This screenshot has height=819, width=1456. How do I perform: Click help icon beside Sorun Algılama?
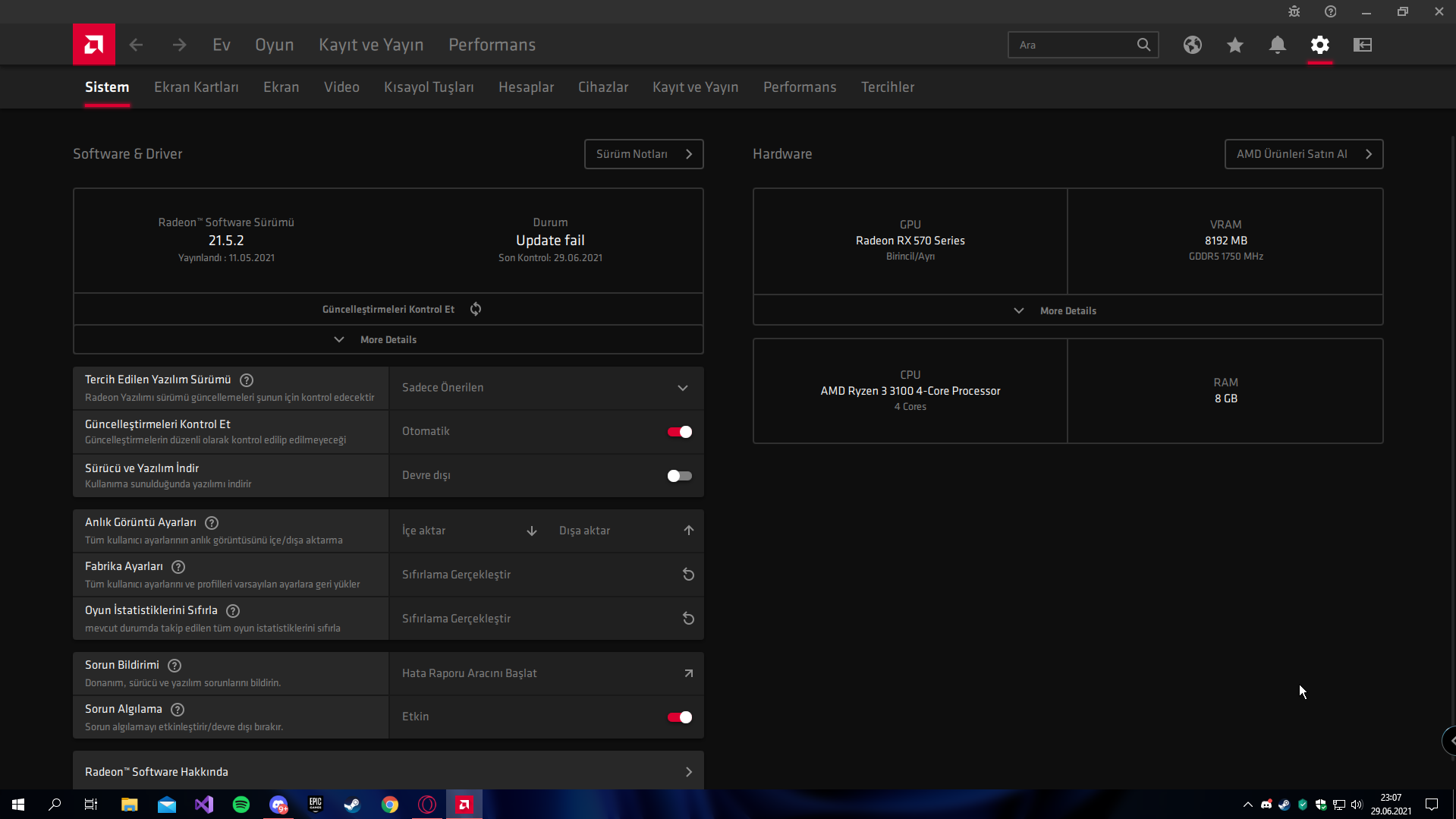[178, 710]
